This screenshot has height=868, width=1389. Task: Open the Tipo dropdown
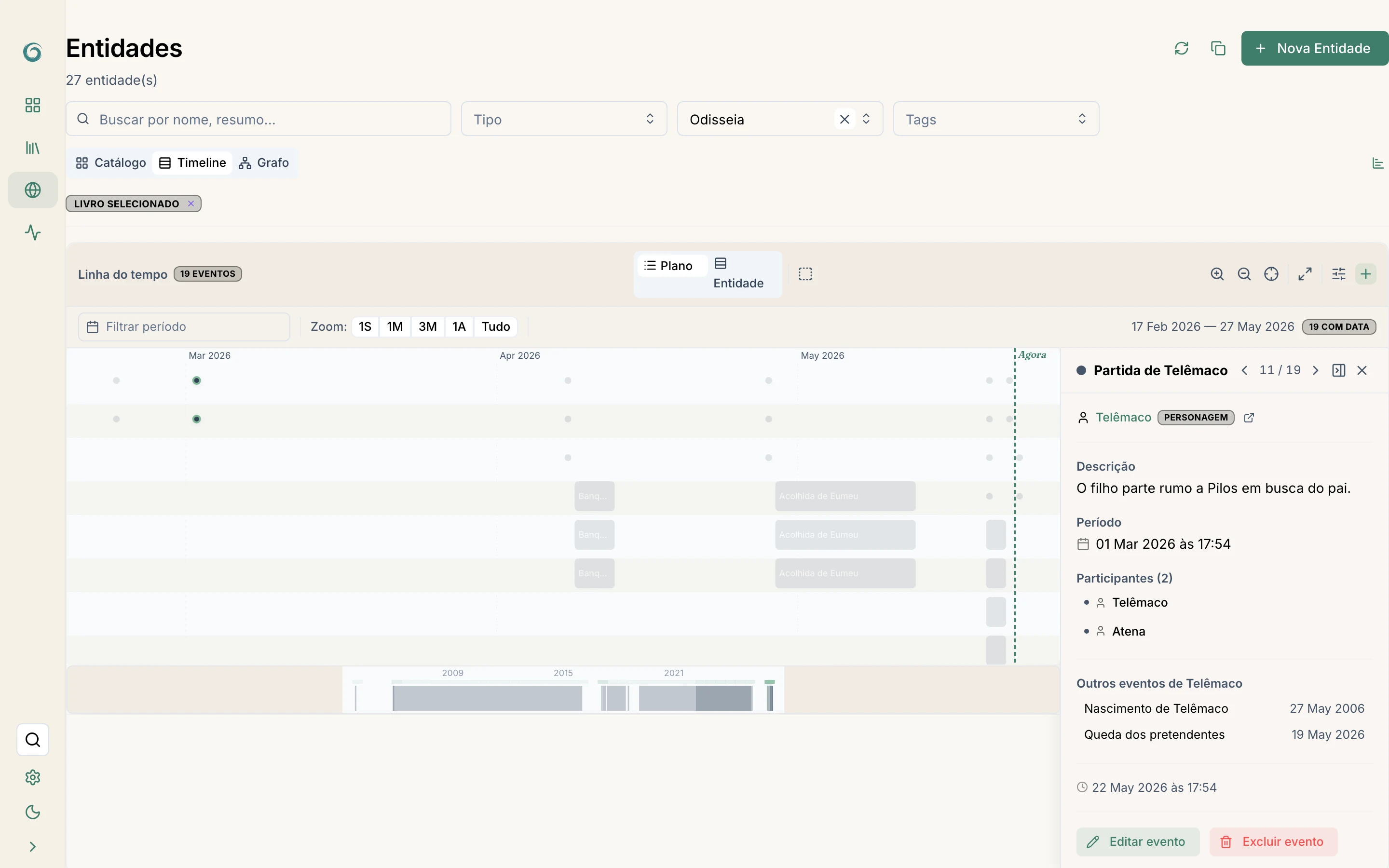pyautogui.click(x=564, y=119)
